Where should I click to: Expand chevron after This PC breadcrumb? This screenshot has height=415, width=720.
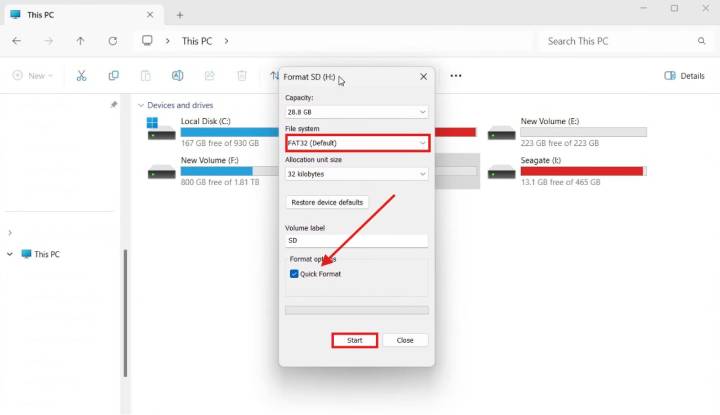[x=226, y=41]
